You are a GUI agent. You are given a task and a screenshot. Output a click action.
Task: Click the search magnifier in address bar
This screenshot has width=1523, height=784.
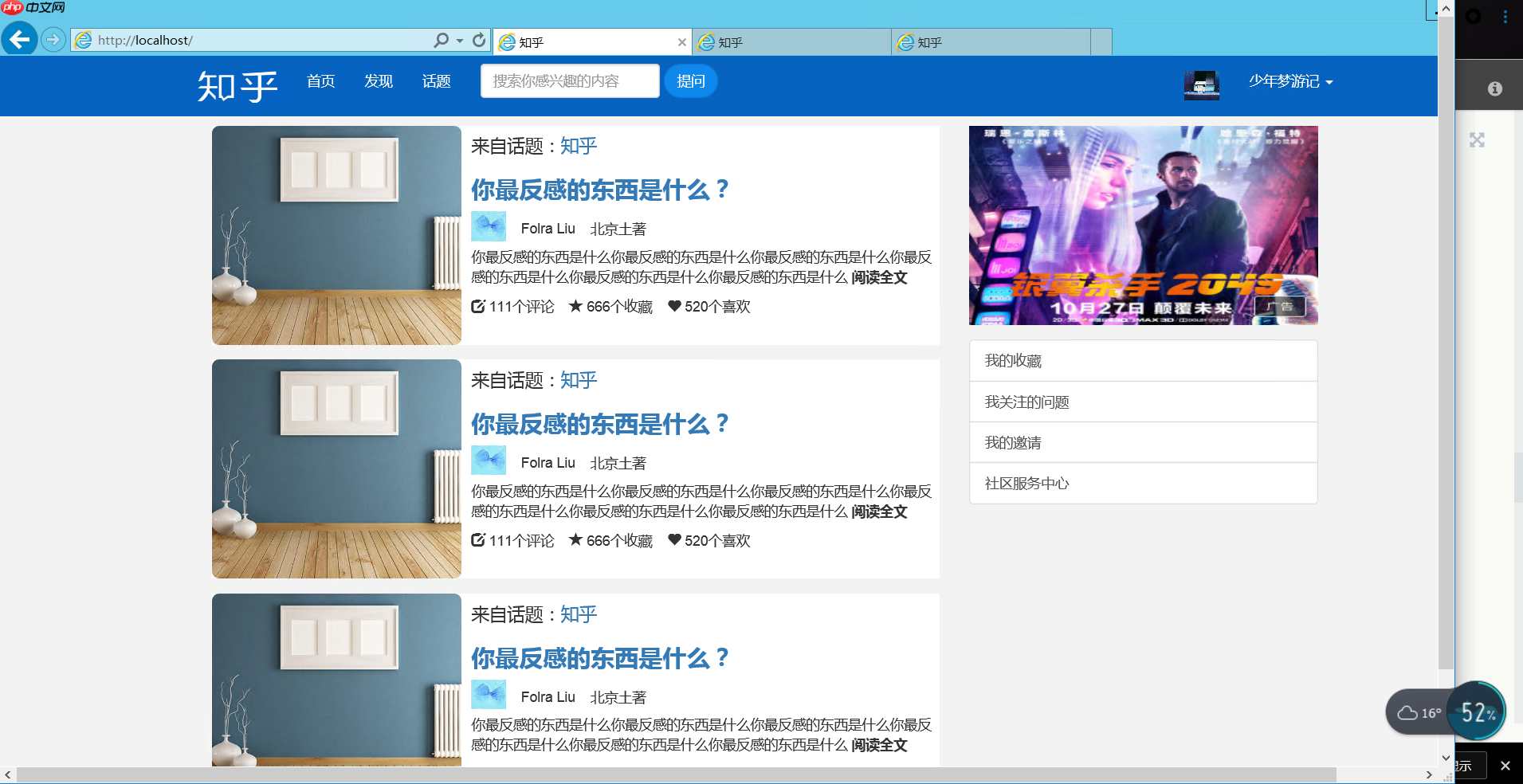(x=440, y=39)
